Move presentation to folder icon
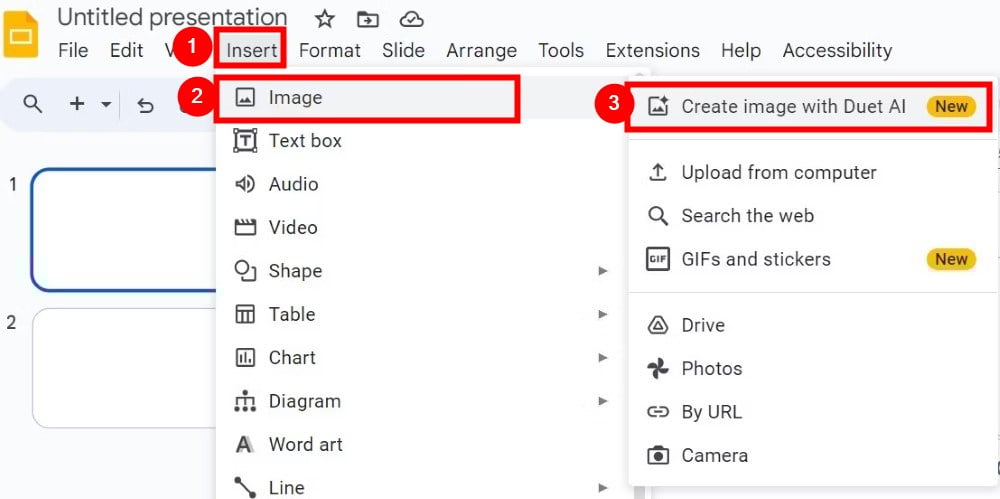Screen dimensions: 1000x499 coord(367,20)
